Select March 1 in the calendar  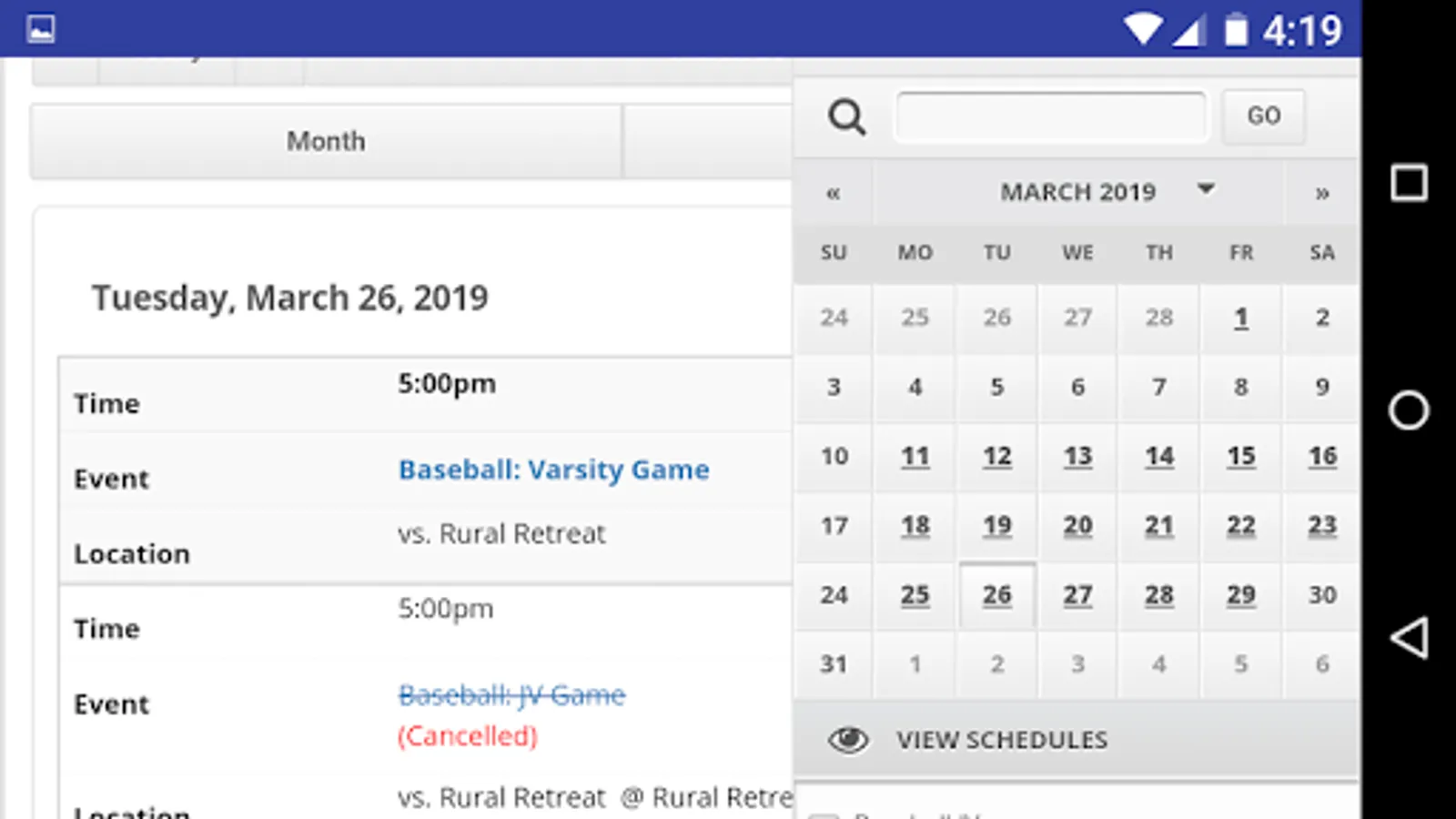tap(1240, 318)
